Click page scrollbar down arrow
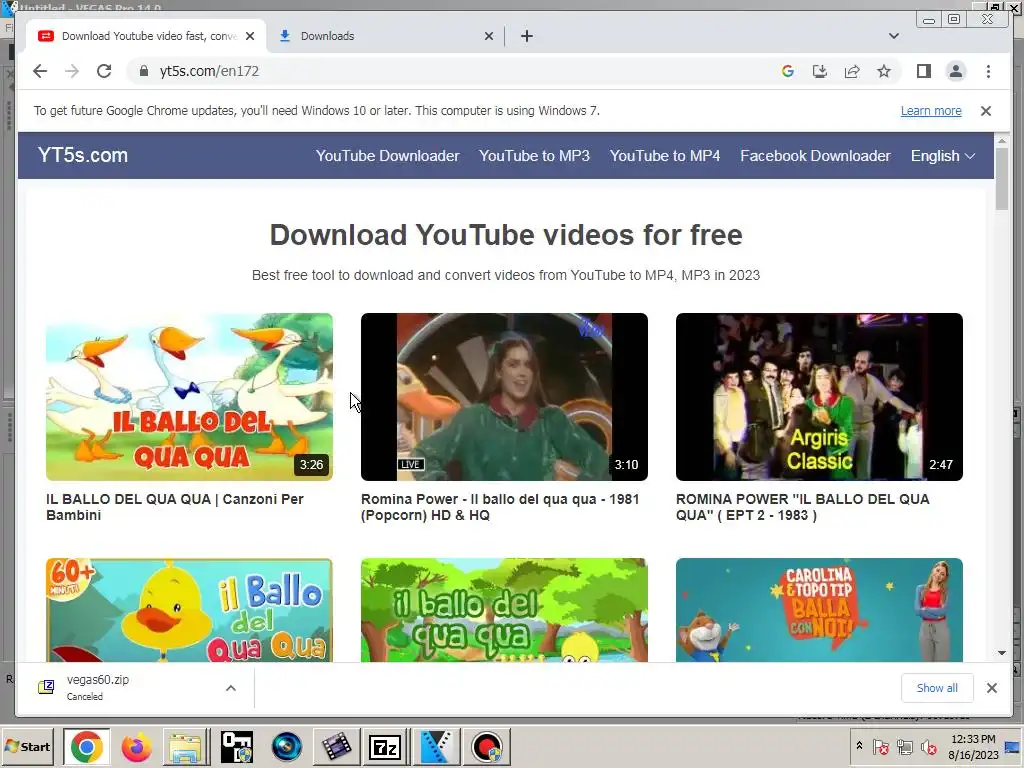The height and width of the screenshot is (768, 1024). (x=1002, y=653)
